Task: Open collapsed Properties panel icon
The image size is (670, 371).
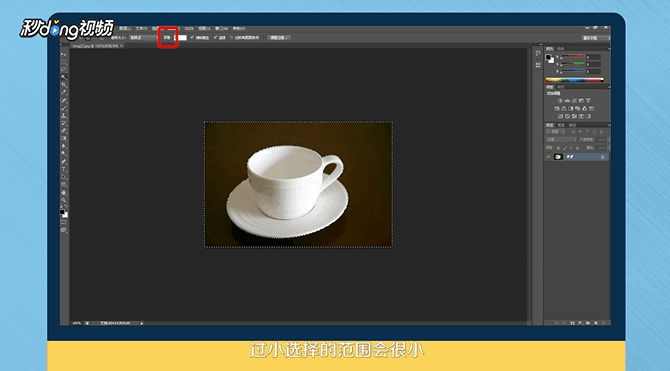Action: coord(538,64)
